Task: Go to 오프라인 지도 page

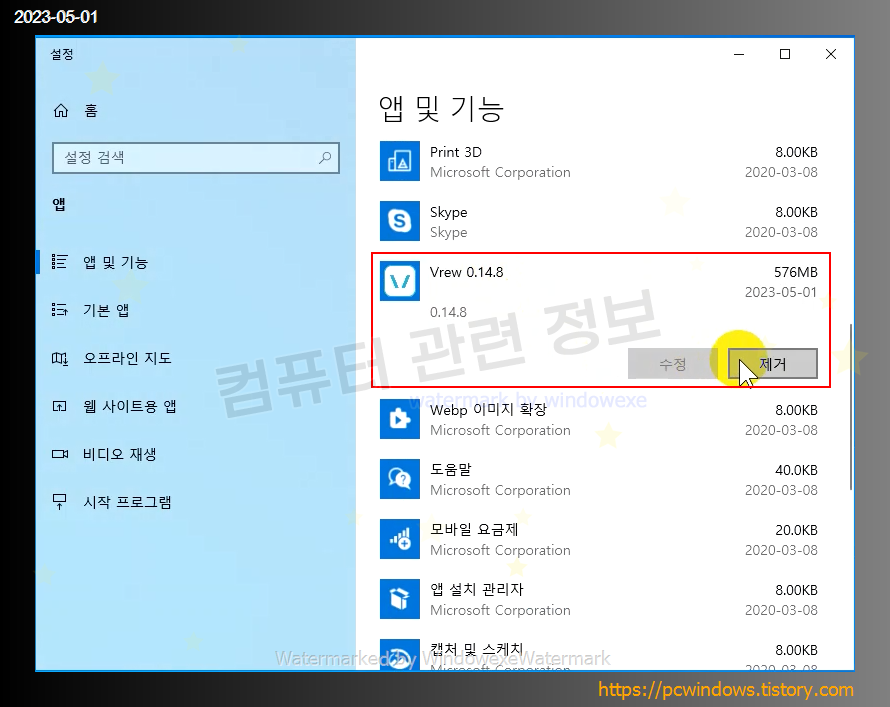Action: [x=127, y=358]
